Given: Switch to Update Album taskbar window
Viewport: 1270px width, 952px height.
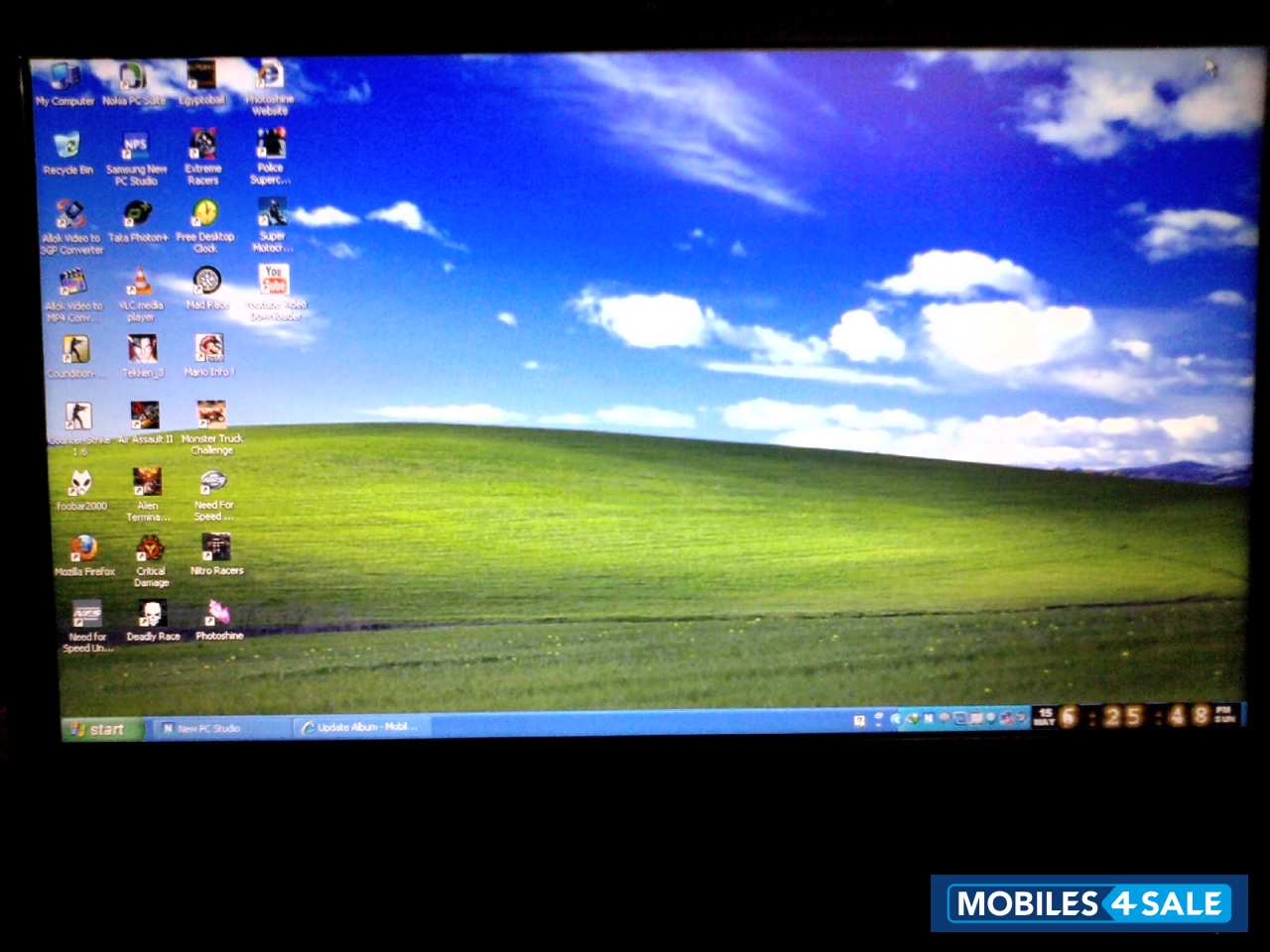Looking at the screenshot, I should (x=361, y=728).
